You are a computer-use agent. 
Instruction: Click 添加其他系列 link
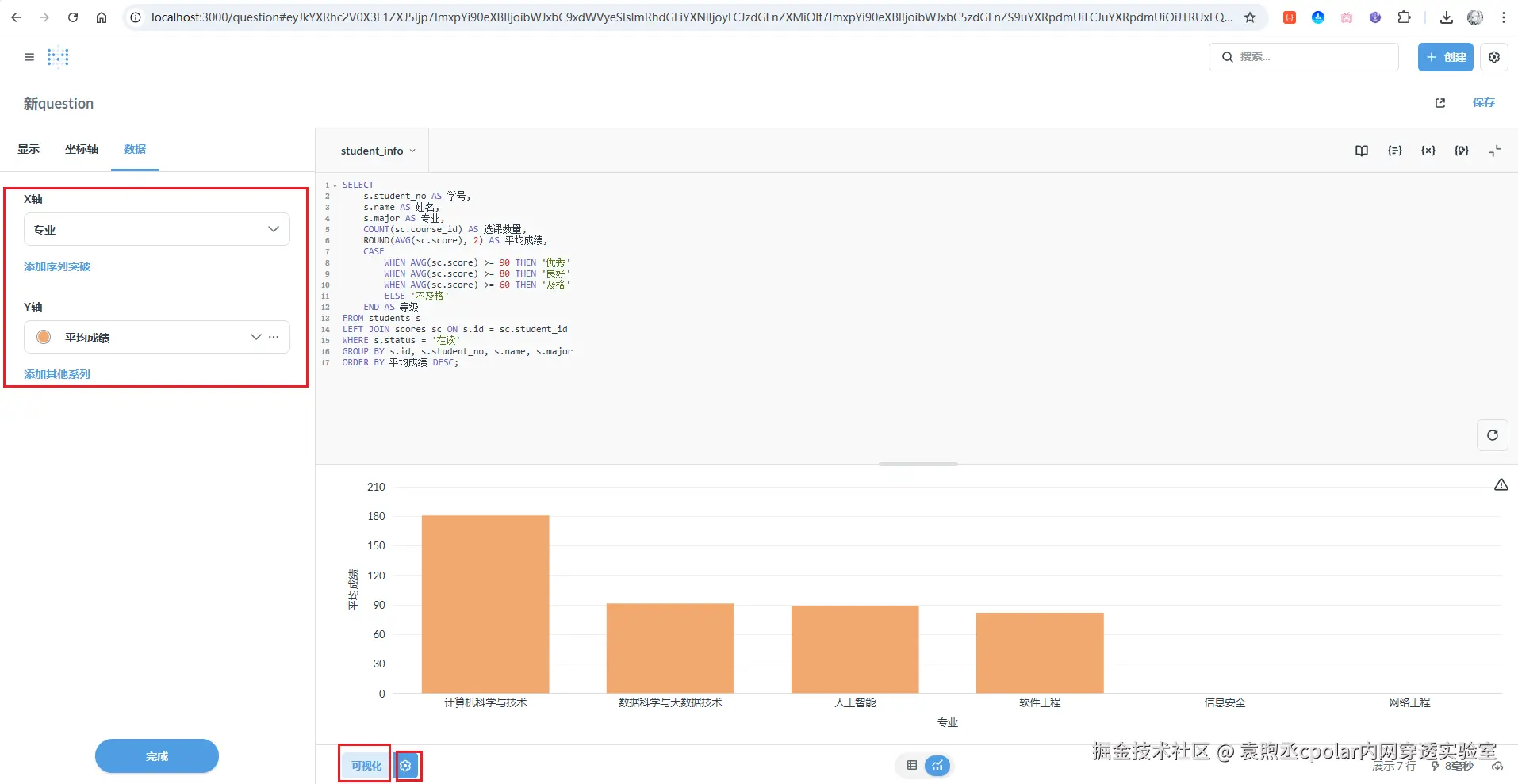pos(57,374)
